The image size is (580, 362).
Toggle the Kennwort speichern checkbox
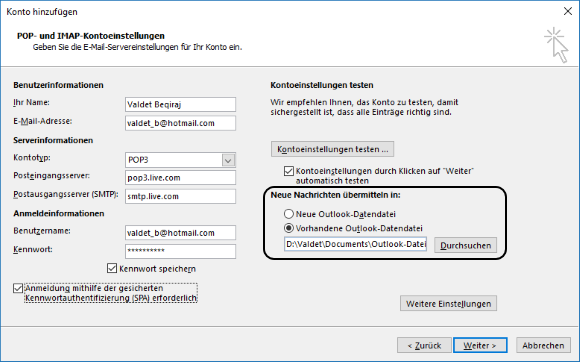[x=112, y=268]
